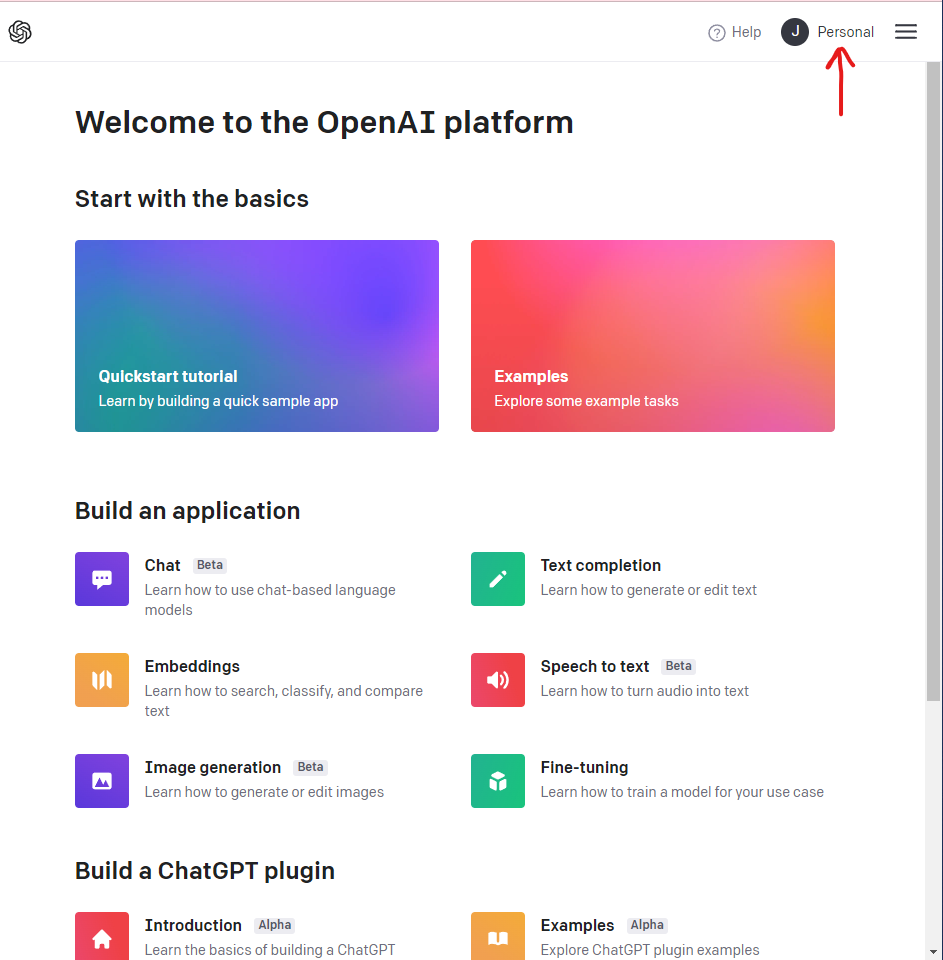Click 'Learn how to use chat-based language models'
The height and width of the screenshot is (960, 943).
(x=270, y=600)
